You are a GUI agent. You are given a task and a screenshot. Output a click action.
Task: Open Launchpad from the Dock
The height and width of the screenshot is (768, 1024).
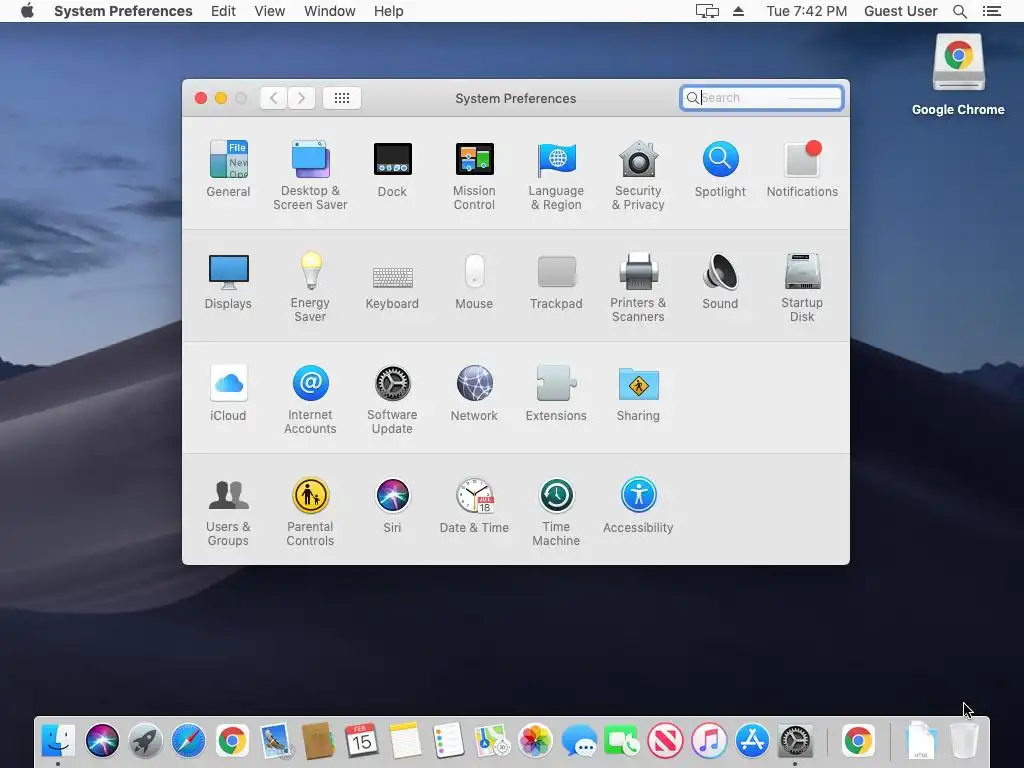(145, 741)
